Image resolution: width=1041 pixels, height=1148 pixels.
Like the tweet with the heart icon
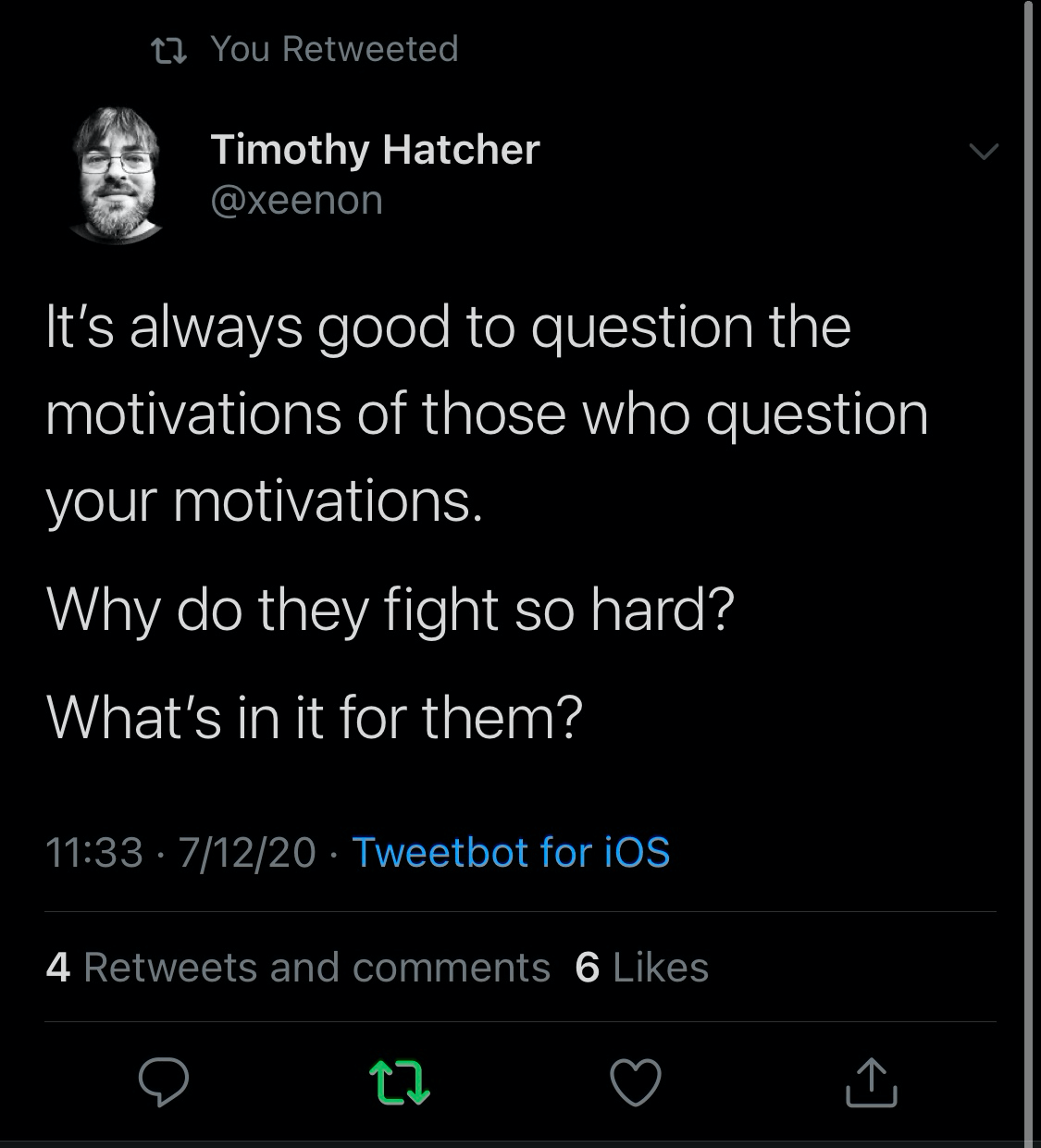(636, 1082)
